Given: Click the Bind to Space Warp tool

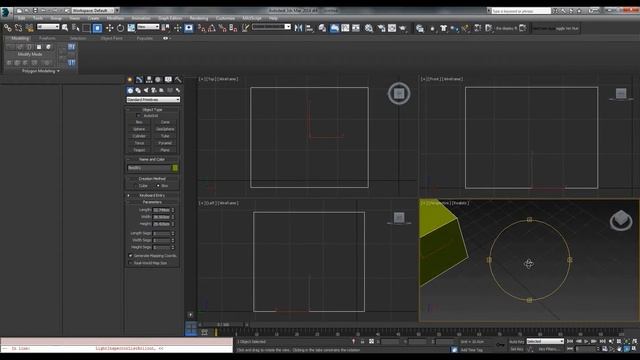Looking at the screenshot, I should (29, 28).
